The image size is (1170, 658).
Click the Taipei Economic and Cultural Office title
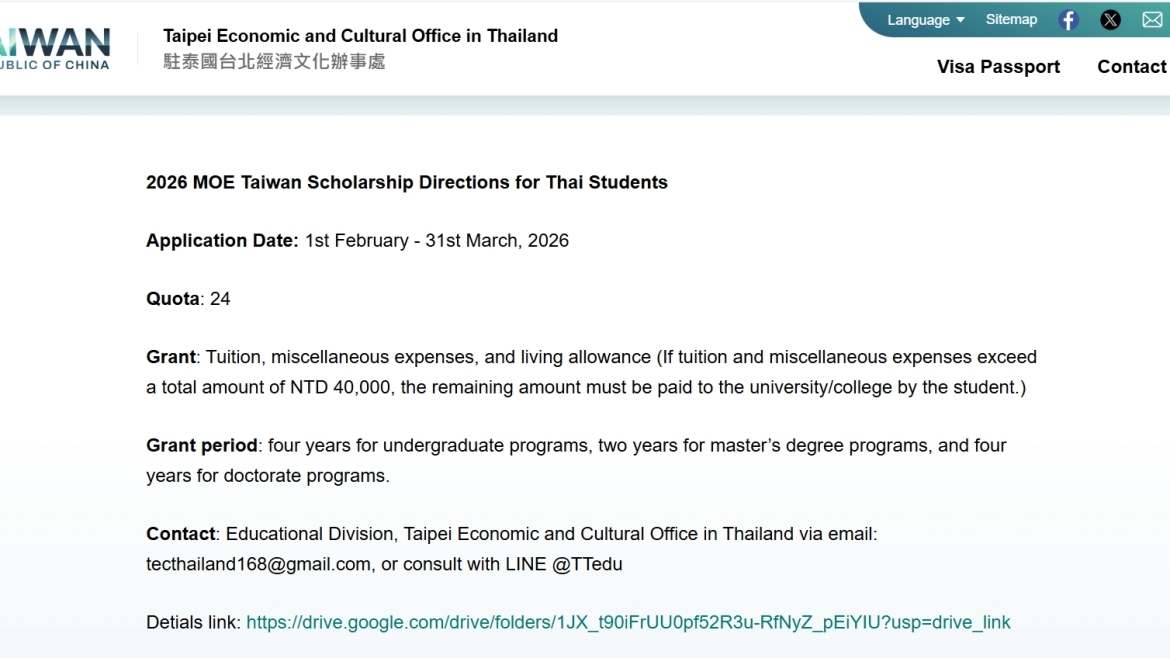tap(361, 35)
